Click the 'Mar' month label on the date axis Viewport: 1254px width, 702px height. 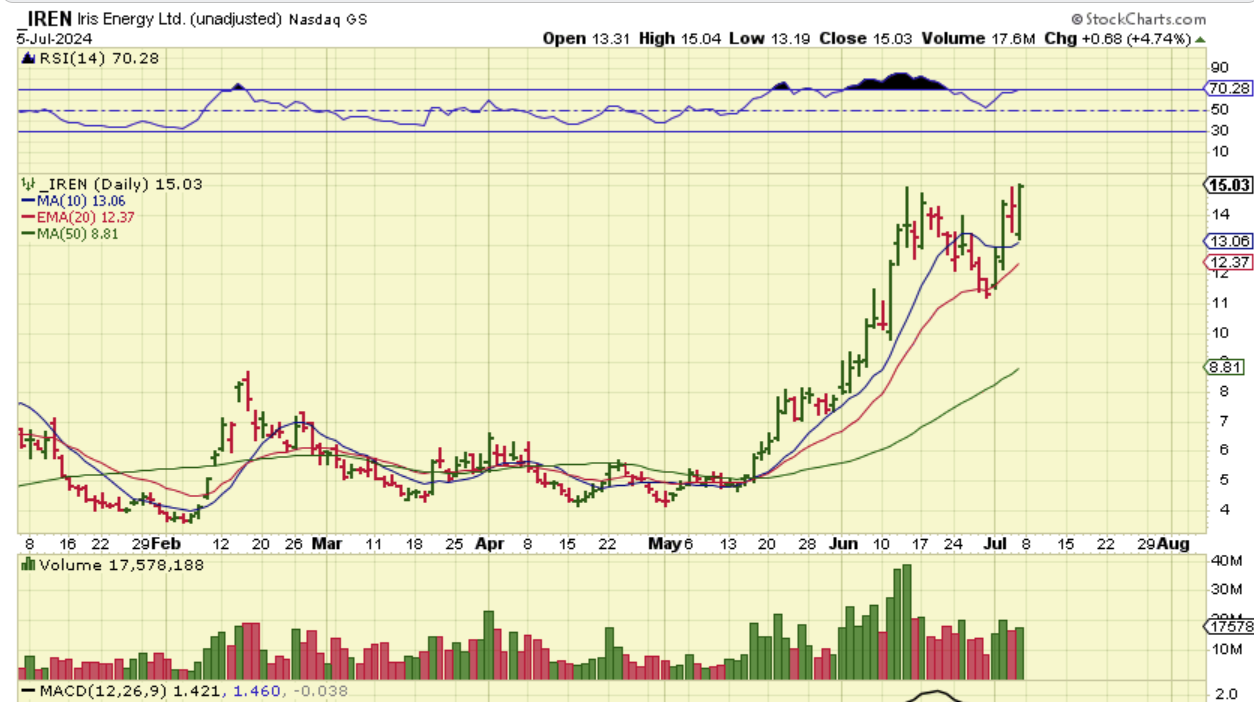pos(326,544)
